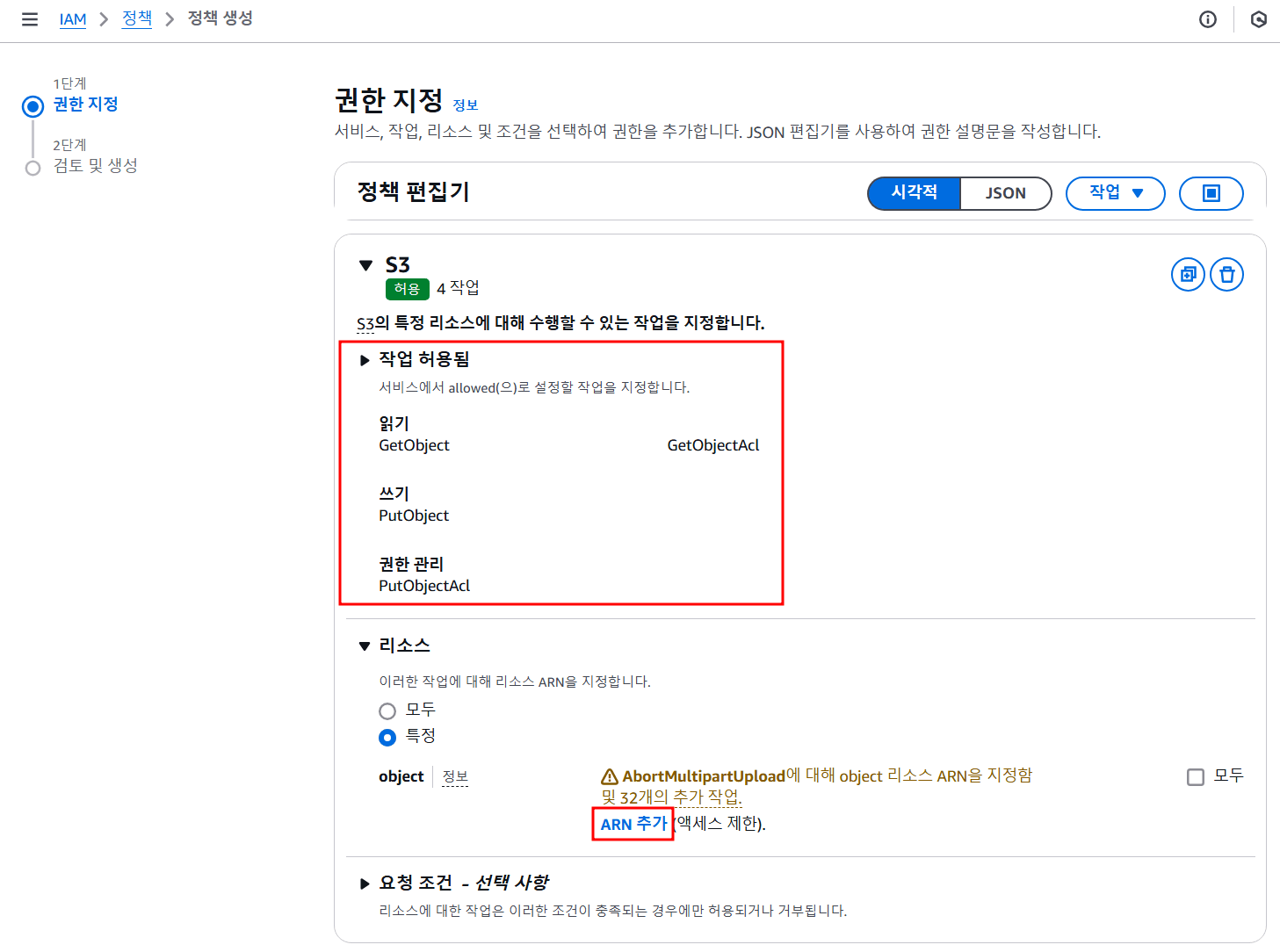Open the 작업 dropdown button
The width and height of the screenshot is (1280, 952).
coord(1115,193)
